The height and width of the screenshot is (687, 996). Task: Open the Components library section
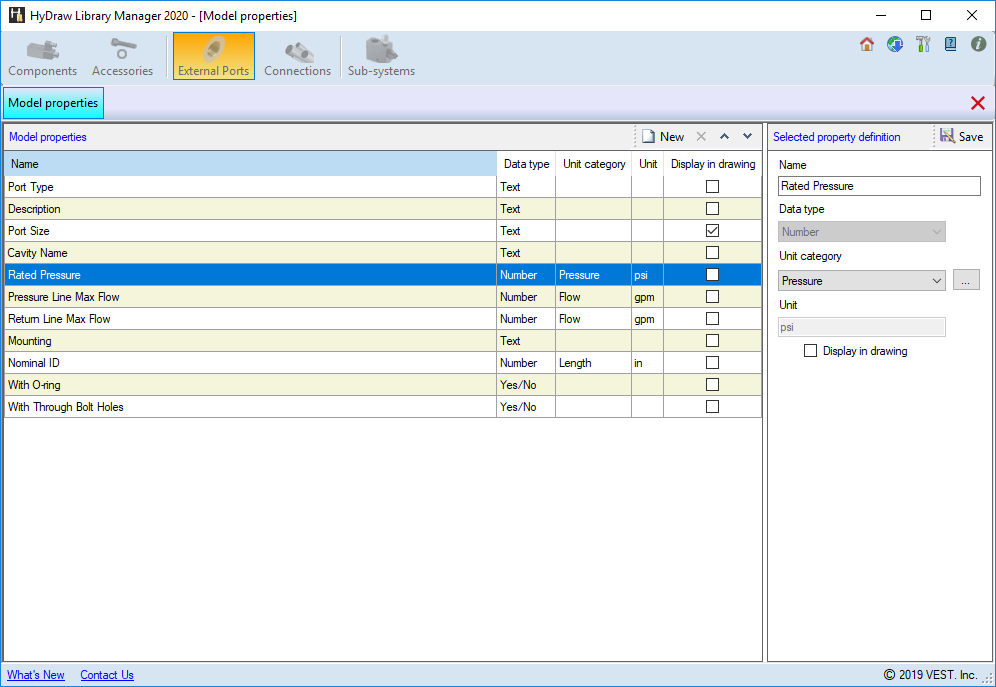point(42,57)
